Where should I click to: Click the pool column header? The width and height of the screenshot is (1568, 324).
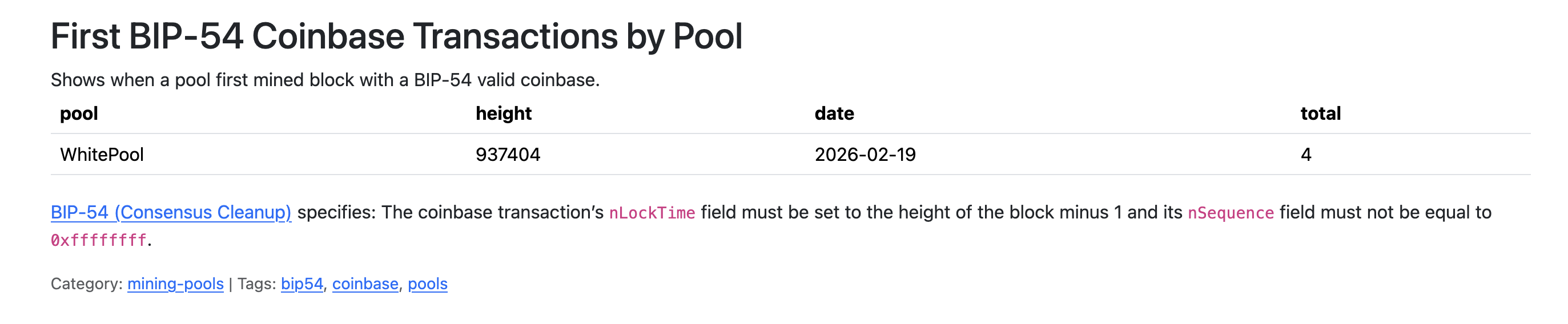(79, 114)
